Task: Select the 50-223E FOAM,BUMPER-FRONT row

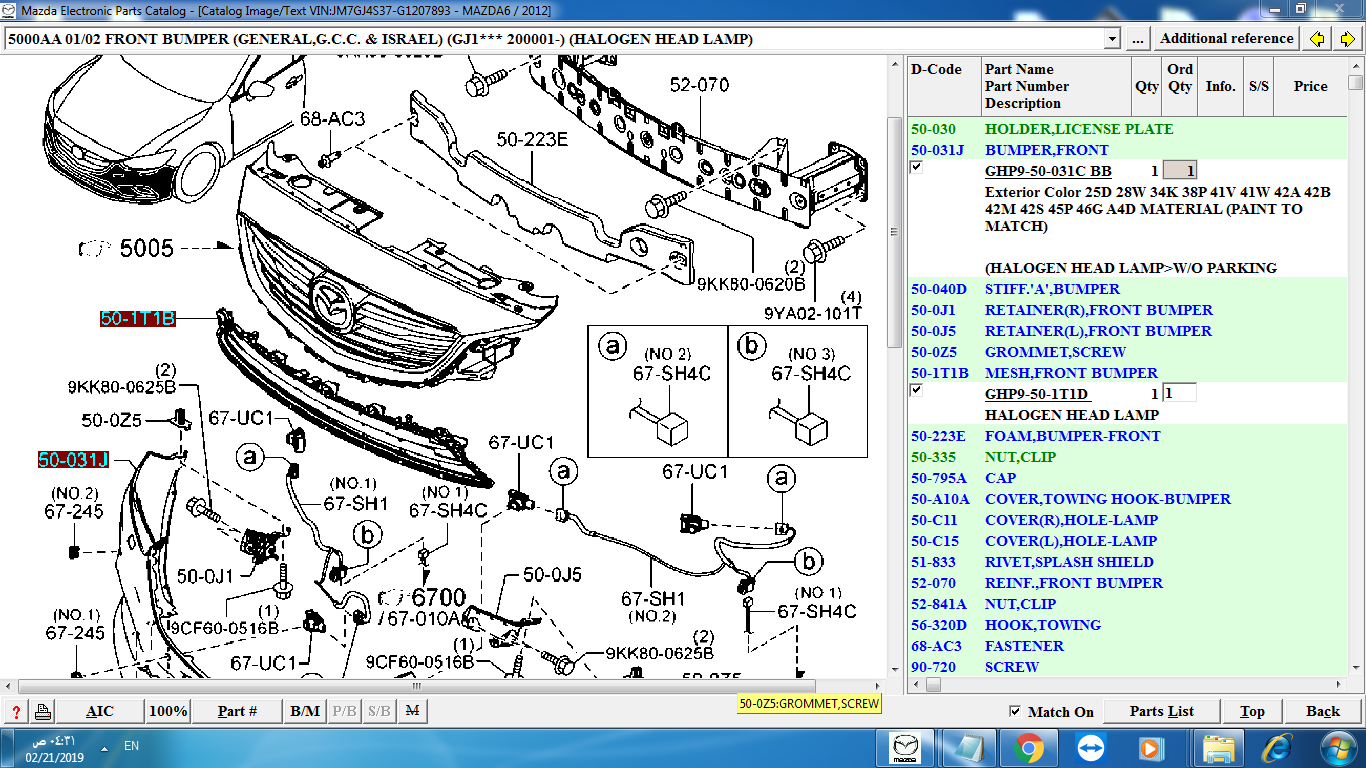Action: coord(1126,436)
